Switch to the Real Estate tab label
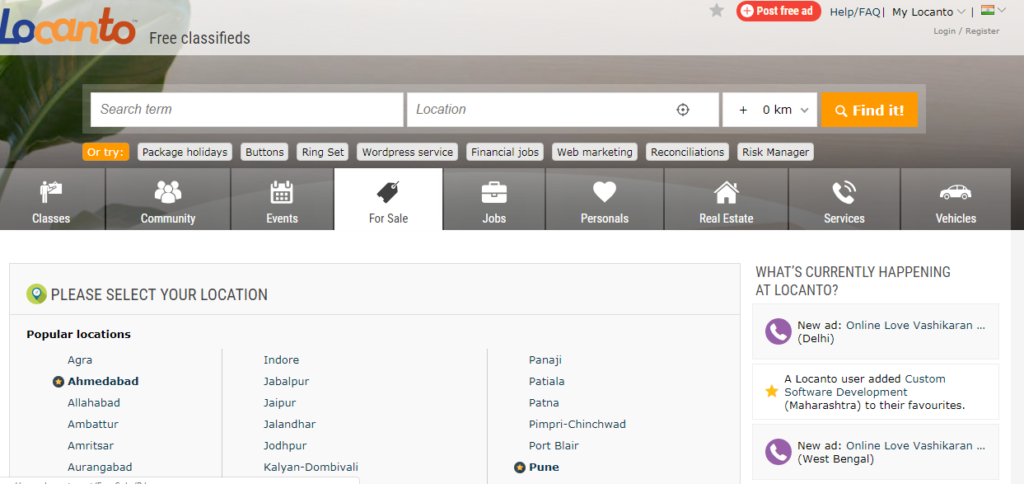Viewport: 1024px width, 484px height. point(726,219)
